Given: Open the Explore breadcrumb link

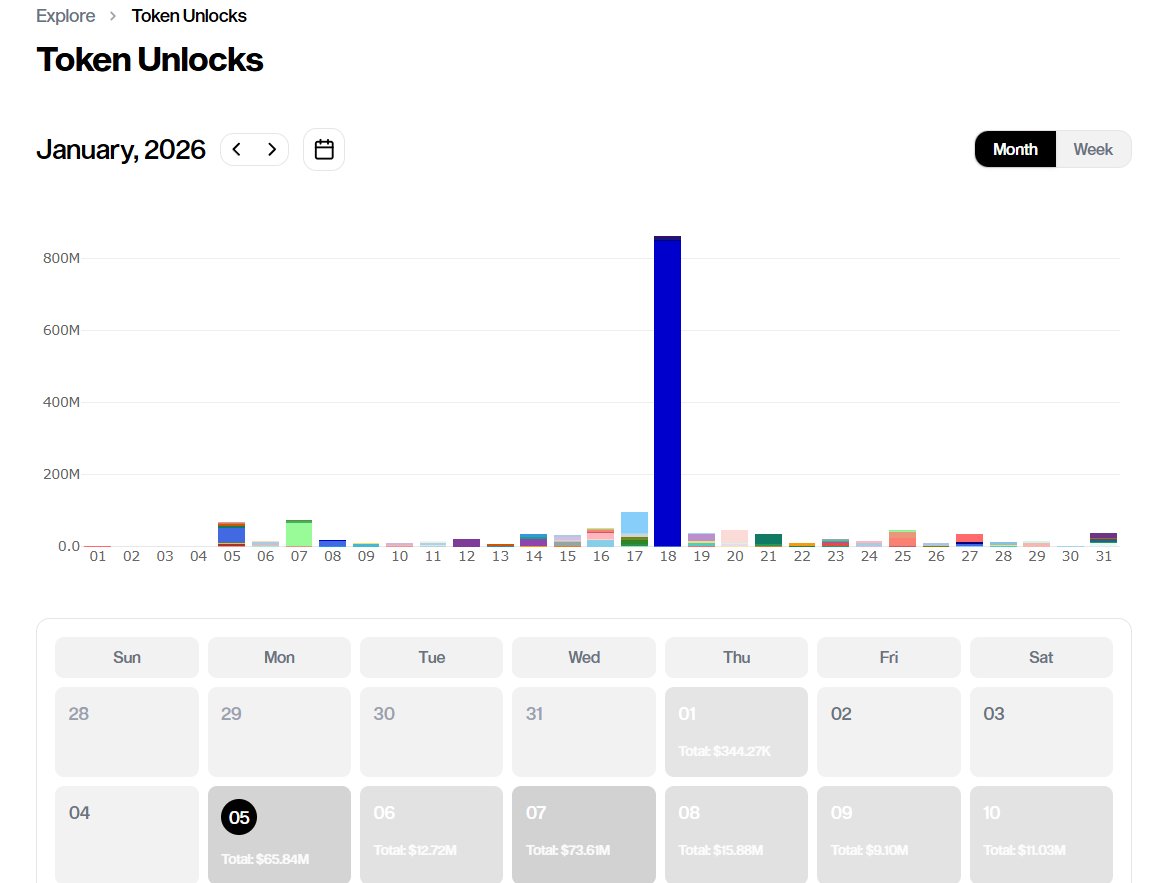Looking at the screenshot, I should [65, 15].
